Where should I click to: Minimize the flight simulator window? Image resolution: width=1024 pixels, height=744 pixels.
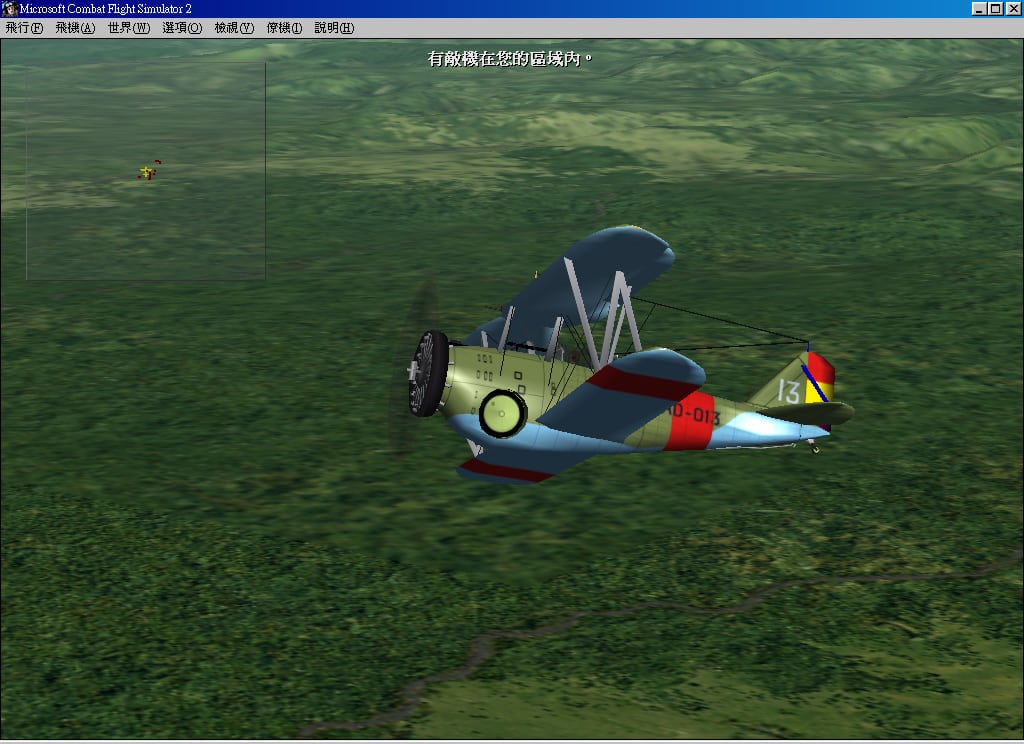(x=978, y=9)
